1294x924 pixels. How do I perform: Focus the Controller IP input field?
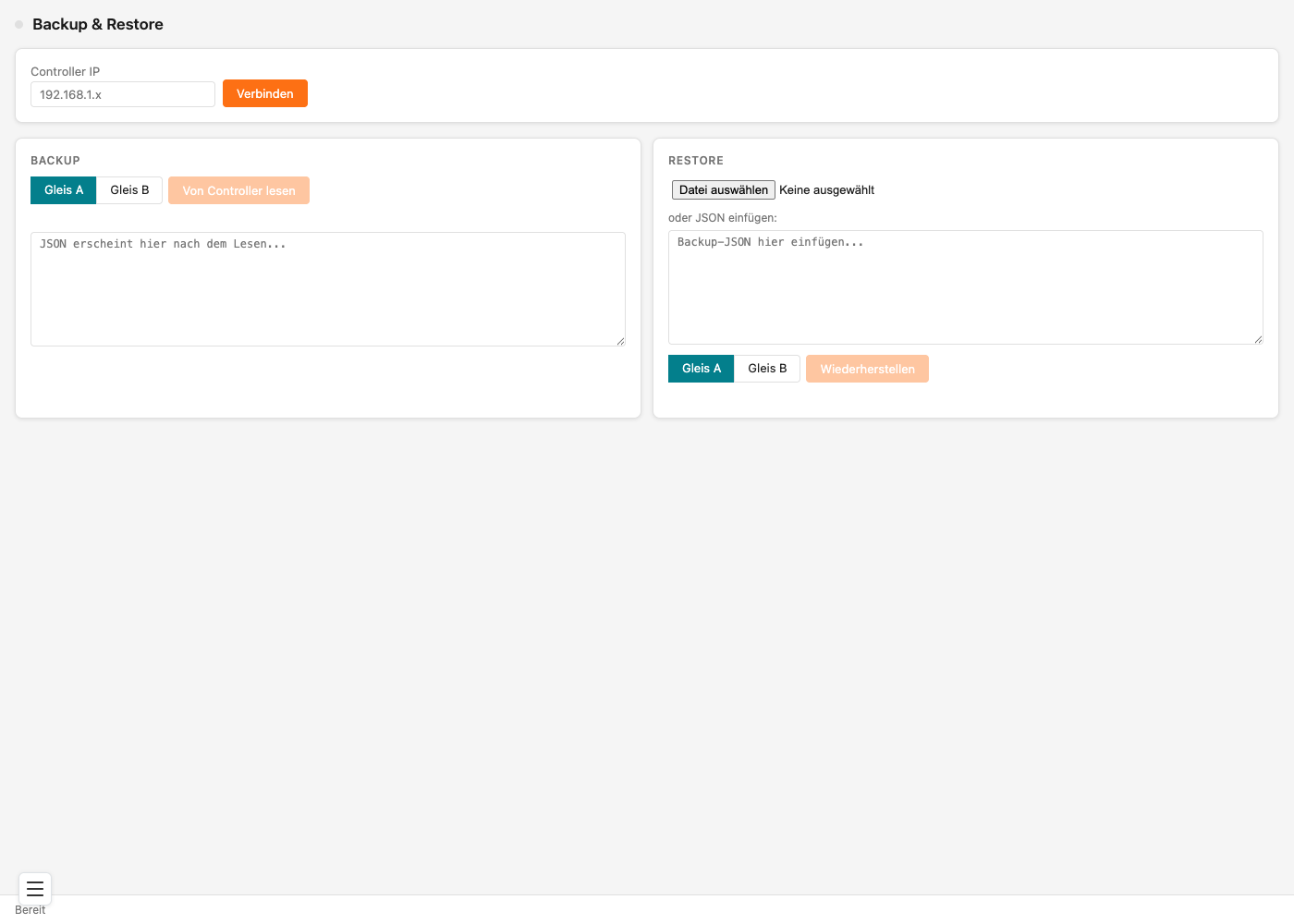click(x=123, y=94)
